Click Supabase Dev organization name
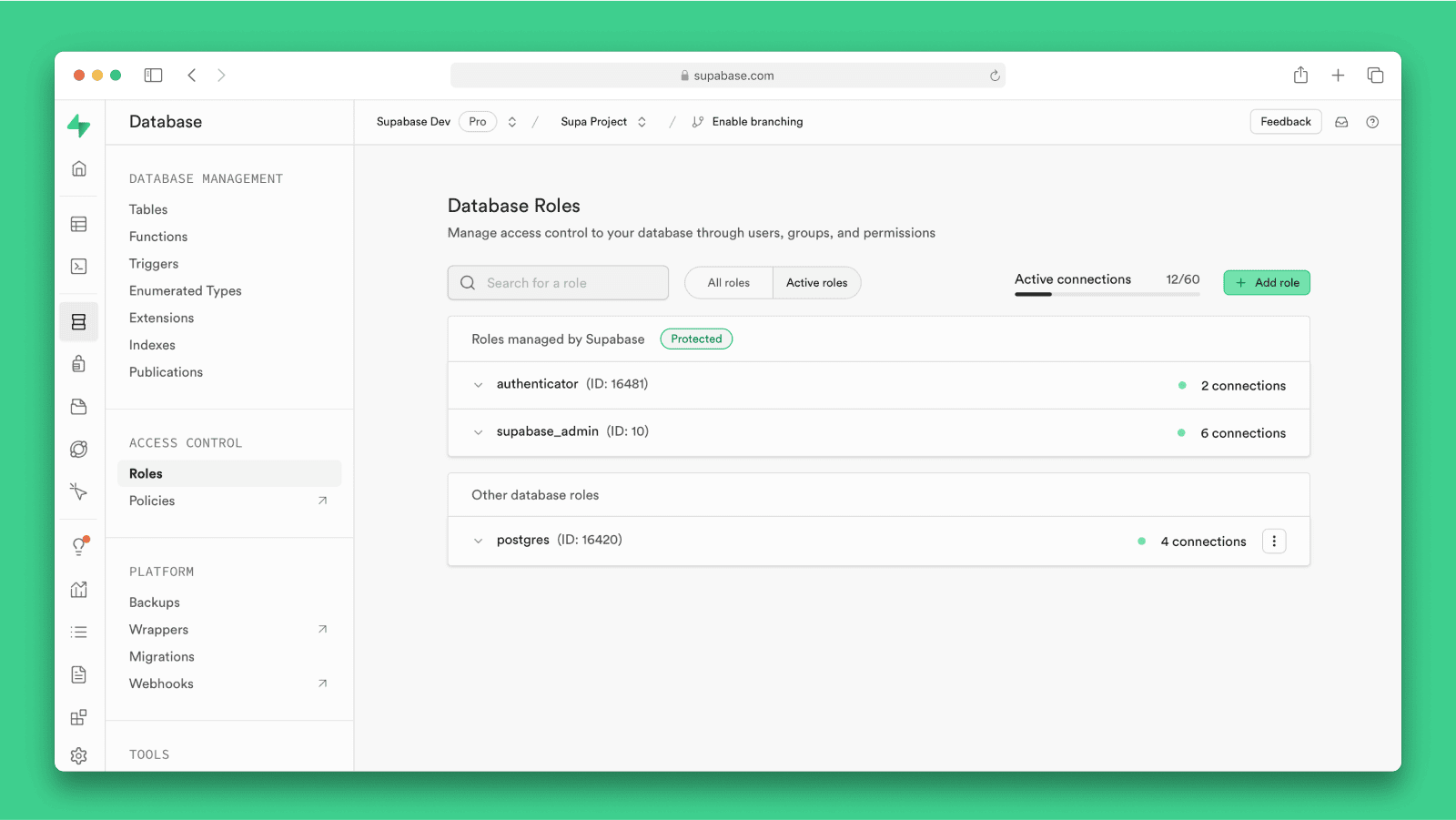The image size is (1456, 820). point(413,122)
